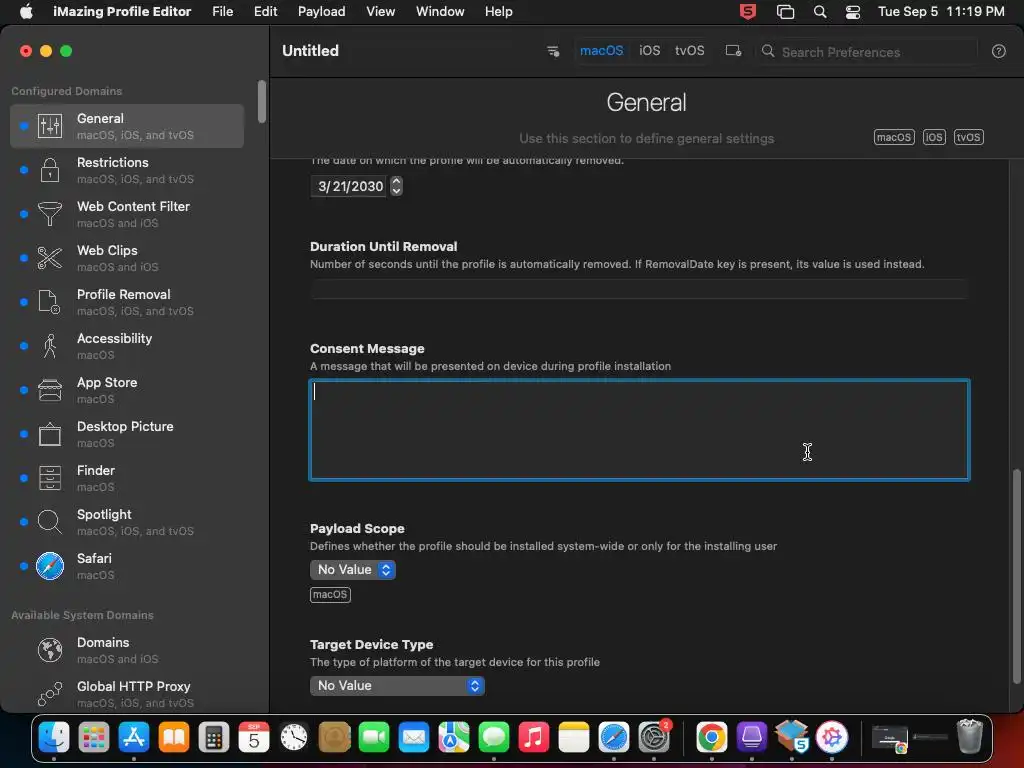Click the menu bar date and time

pos(941,12)
